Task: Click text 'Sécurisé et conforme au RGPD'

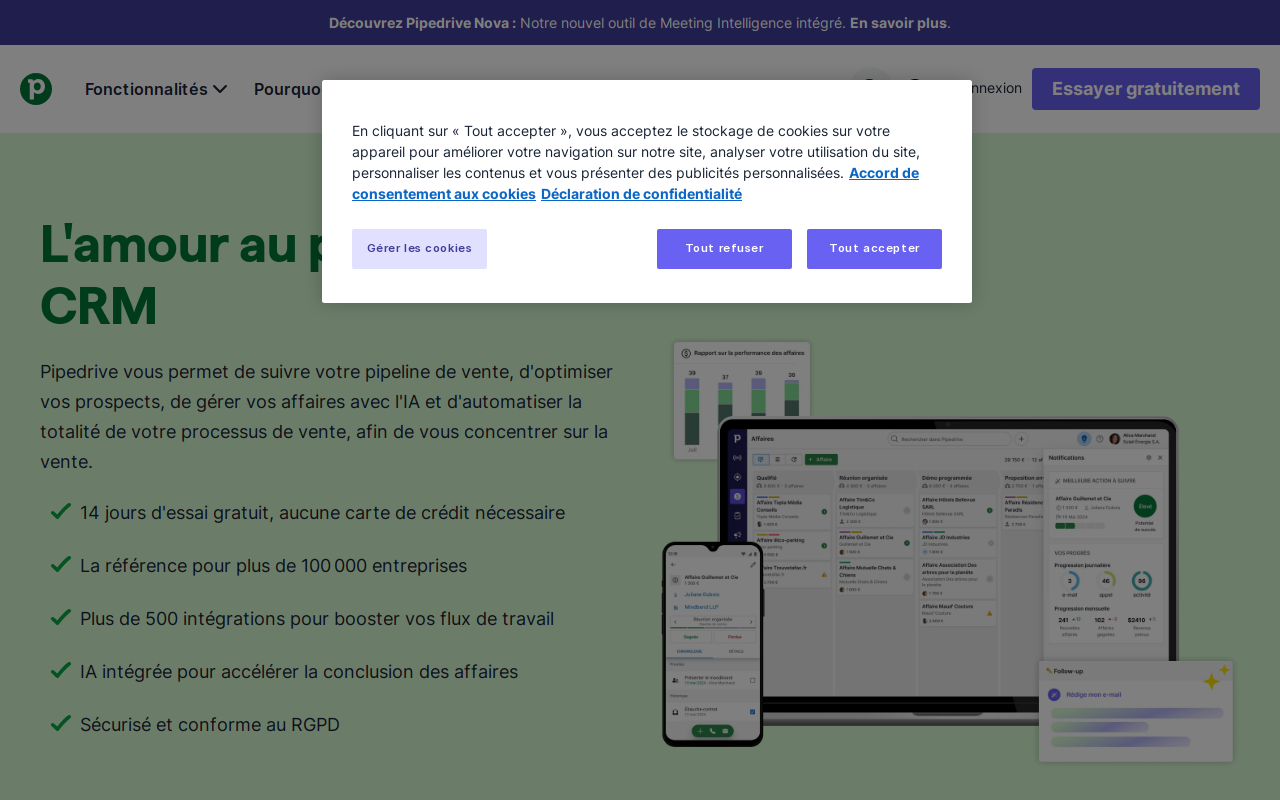Action: (x=210, y=725)
